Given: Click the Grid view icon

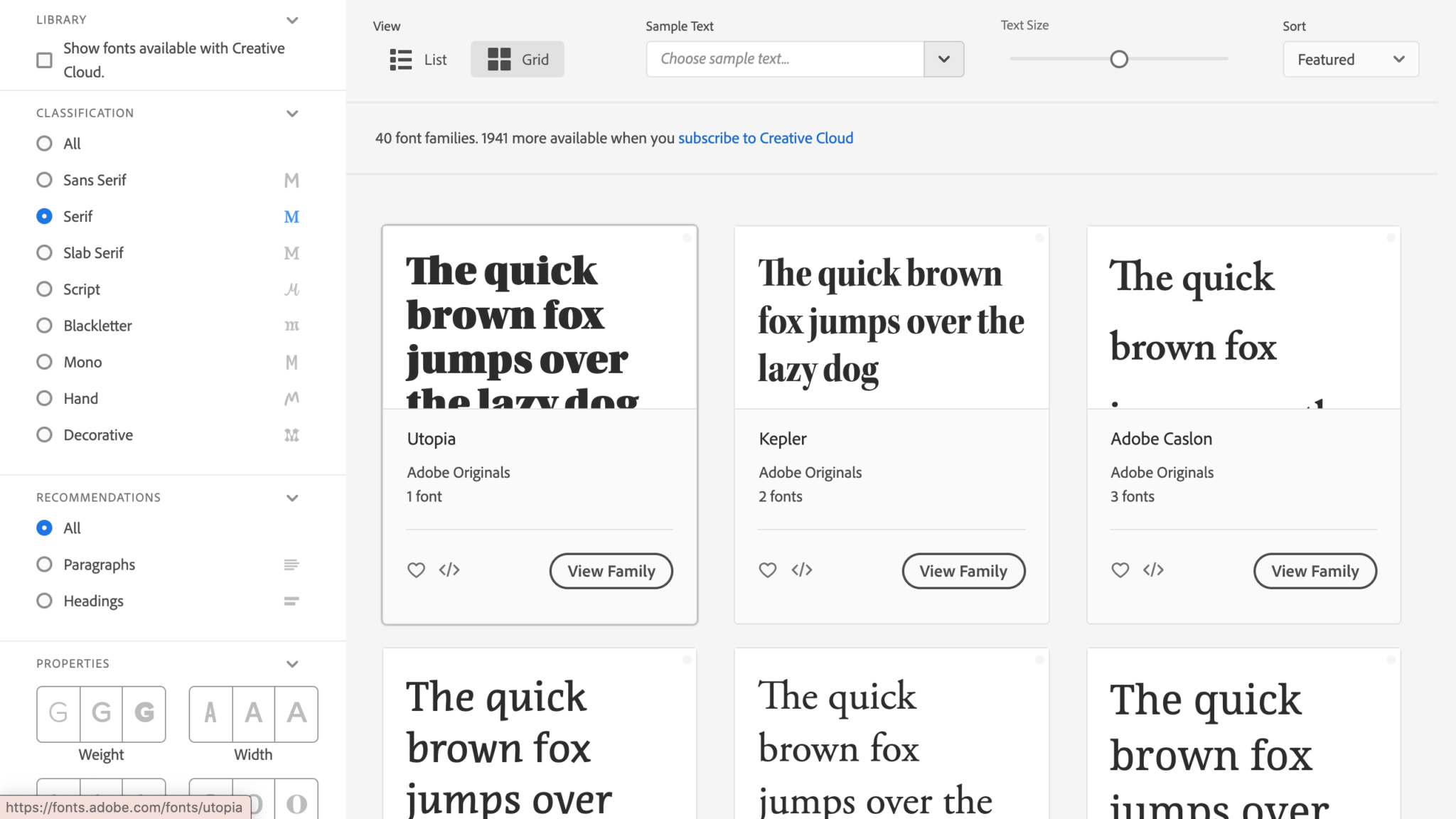Looking at the screenshot, I should (498, 59).
